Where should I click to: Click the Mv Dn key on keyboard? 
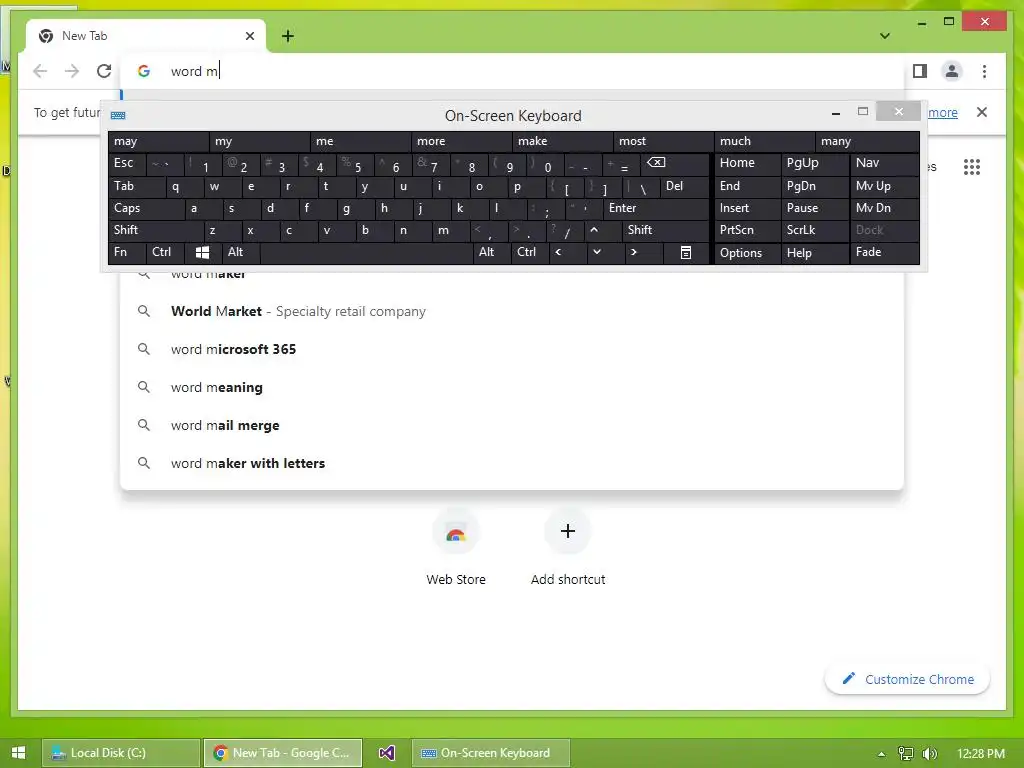tap(885, 208)
